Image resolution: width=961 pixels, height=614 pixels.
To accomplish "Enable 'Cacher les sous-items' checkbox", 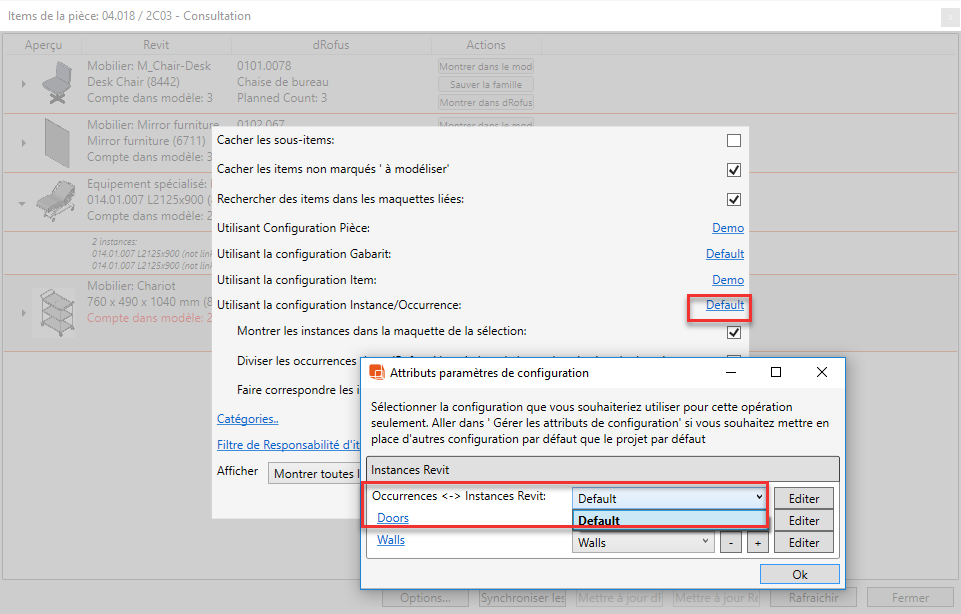I will 734,141.
